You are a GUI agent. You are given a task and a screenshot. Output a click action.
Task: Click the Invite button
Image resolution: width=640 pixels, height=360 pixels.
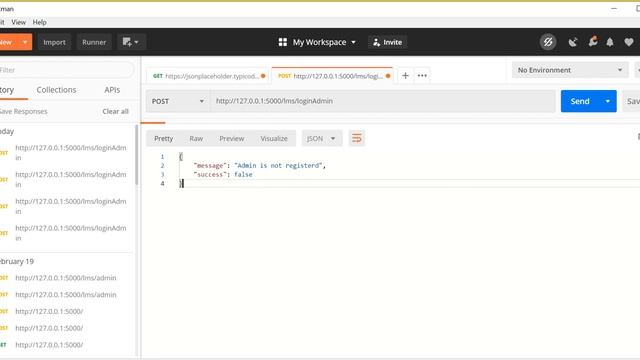[x=387, y=42]
